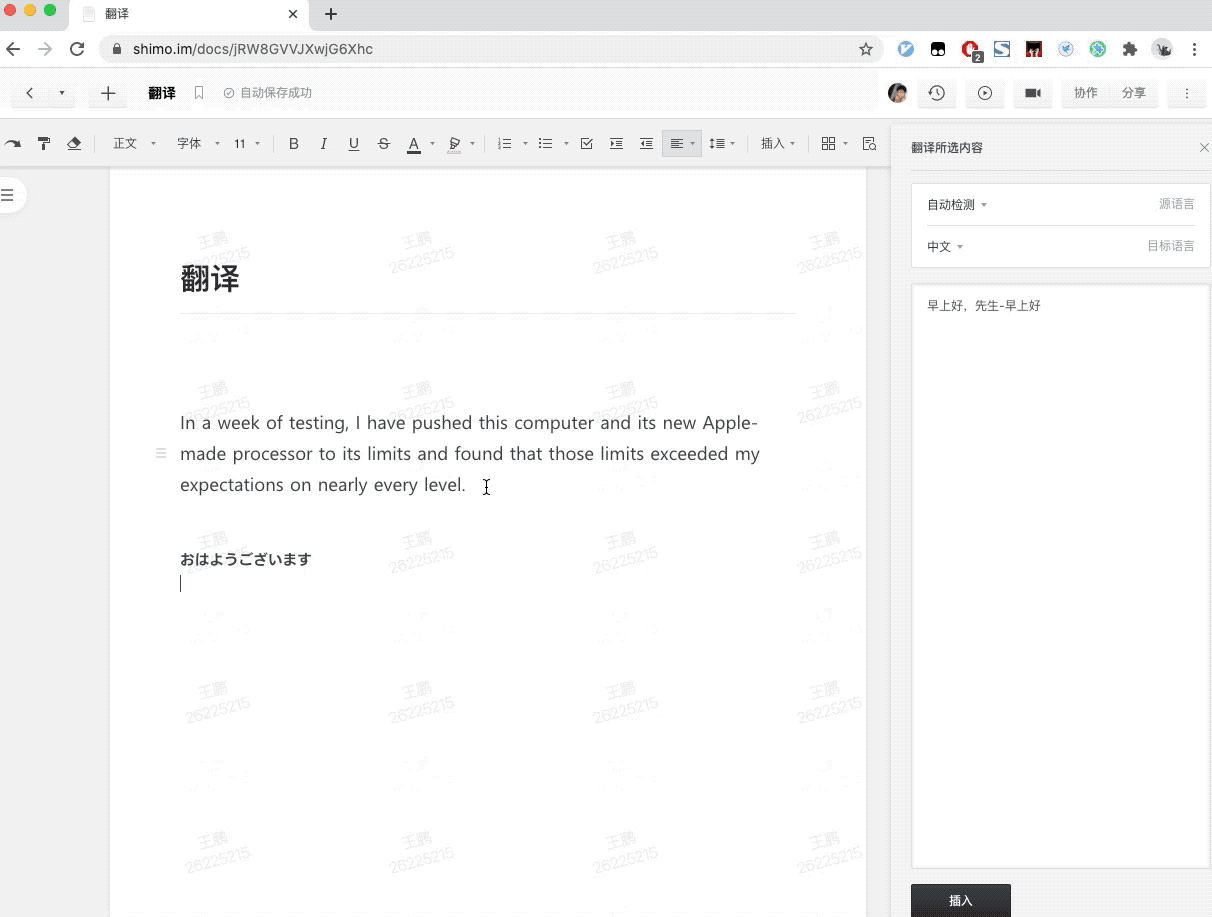Viewport: 1212px width, 917px height.
Task: Click the 自动保存成功 save status
Action: click(x=268, y=93)
